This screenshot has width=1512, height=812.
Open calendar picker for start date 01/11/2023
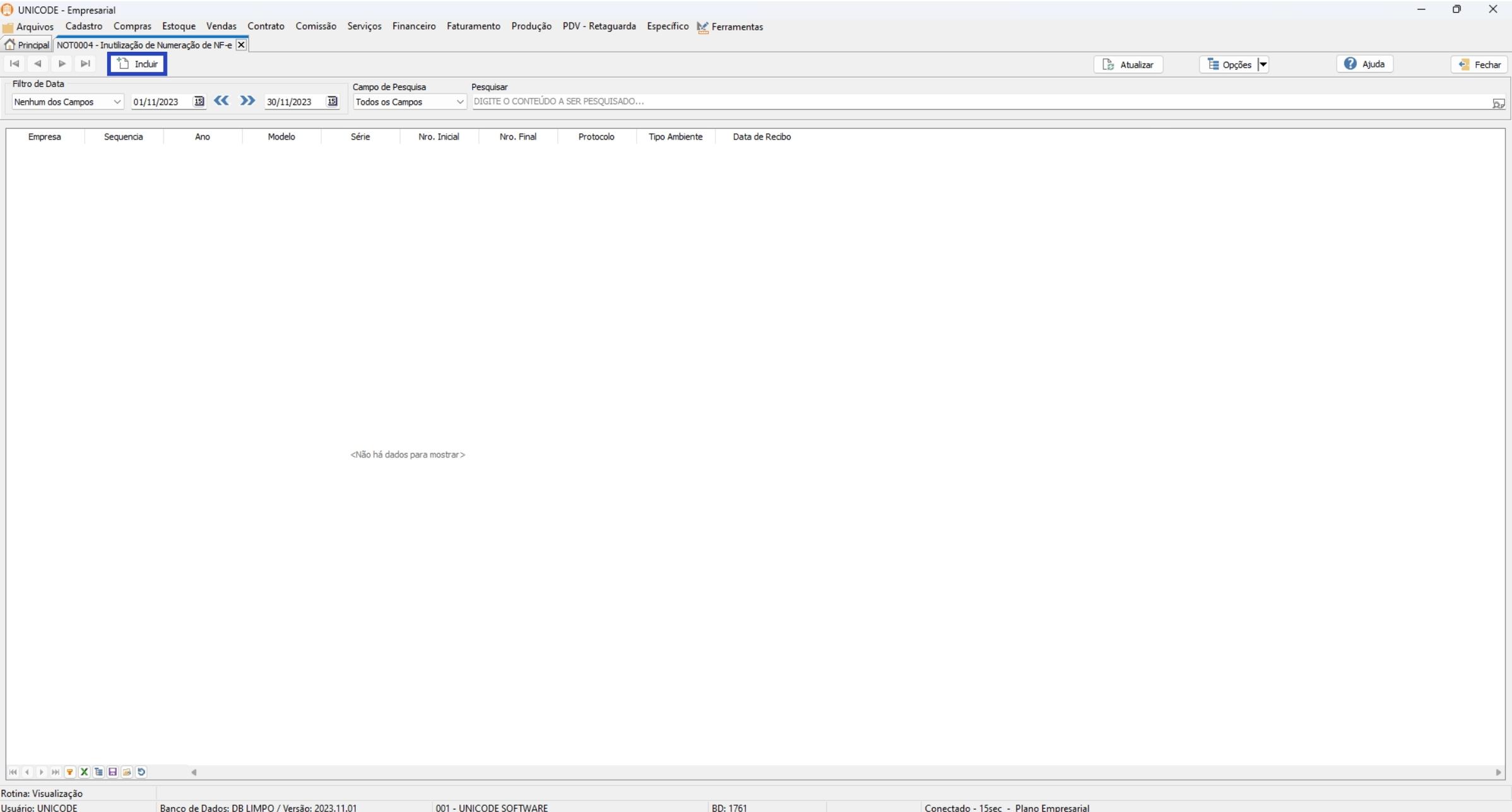coord(199,101)
